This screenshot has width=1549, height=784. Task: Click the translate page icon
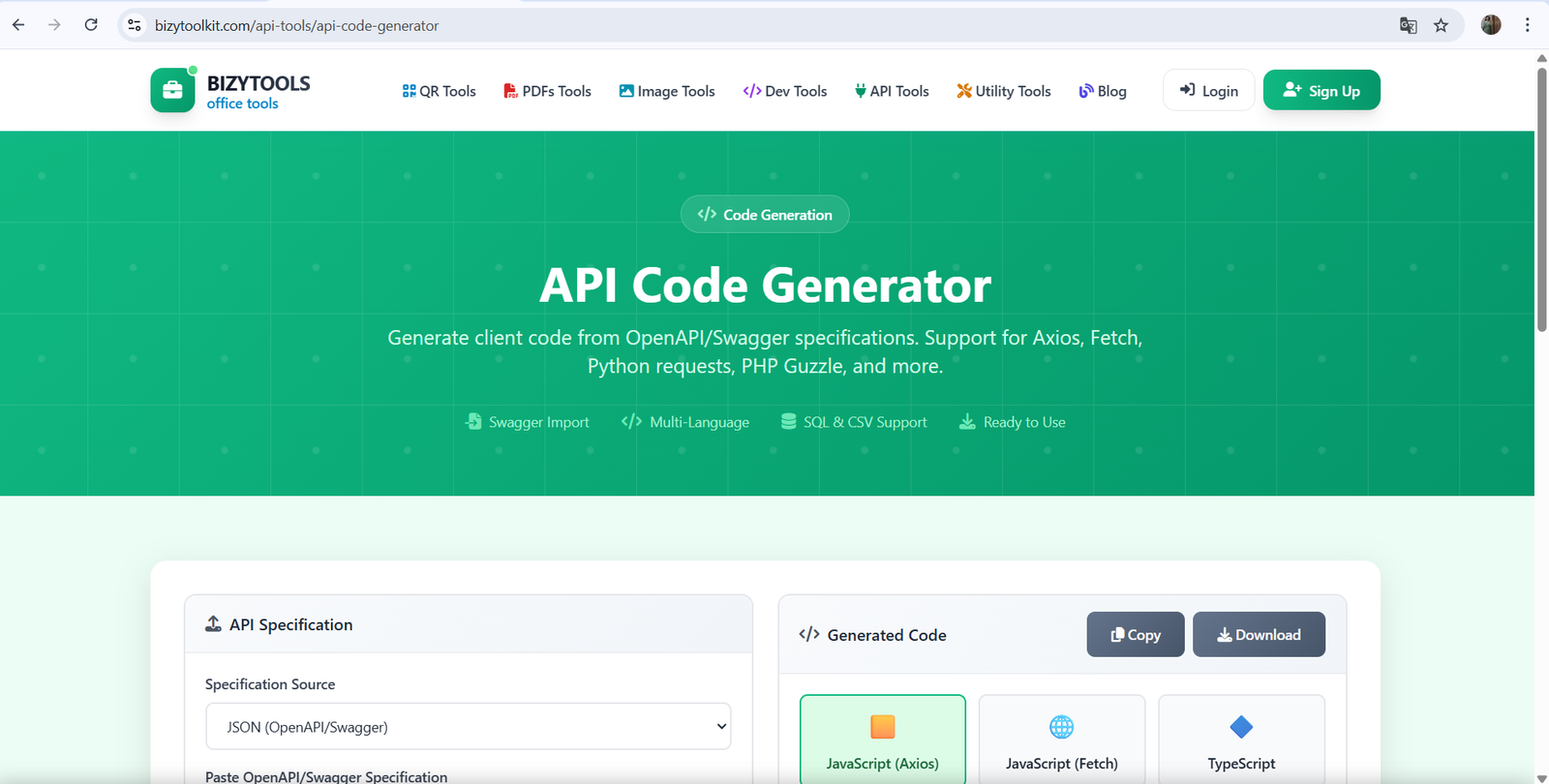pyautogui.click(x=1409, y=25)
